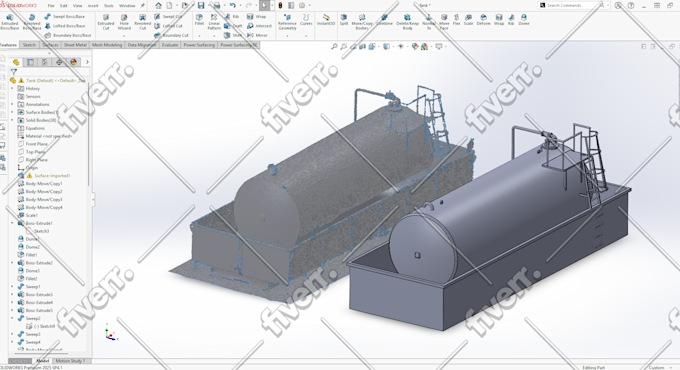Open the Linear Pattern tool

(x=214, y=22)
